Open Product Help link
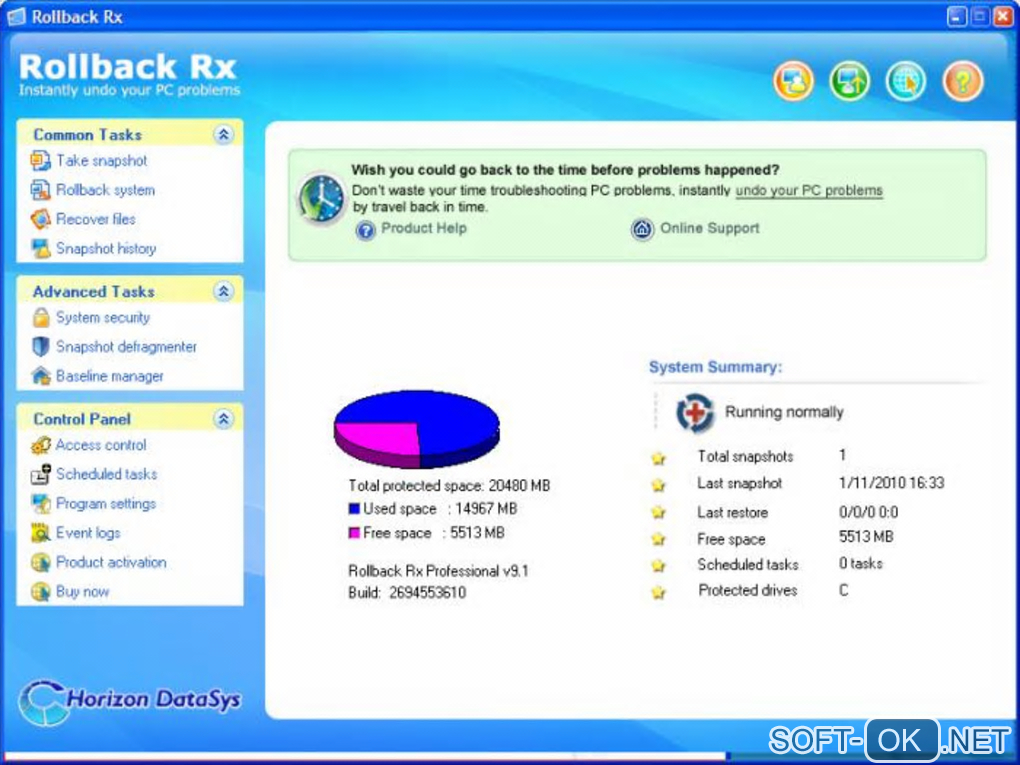The height and width of the screenshot is (765, 1020). point(423,228)
